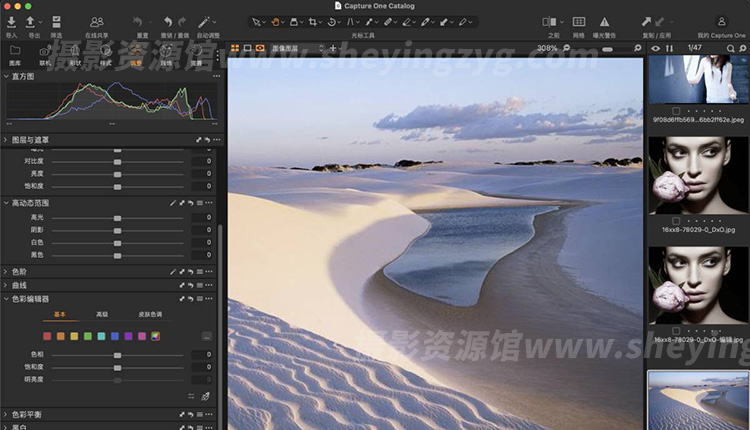
Task: Expand the Levels (色阶) panel
Action: (x=7, y=271)
